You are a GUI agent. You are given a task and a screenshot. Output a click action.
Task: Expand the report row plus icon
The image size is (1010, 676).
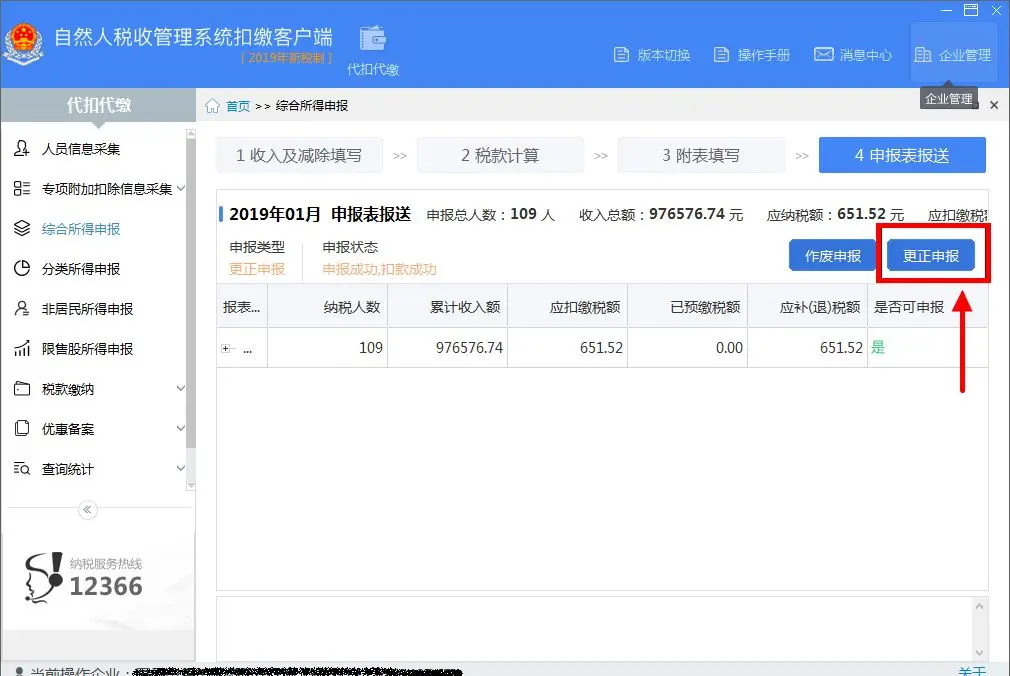pyautogui.click(x=225, y=349)
